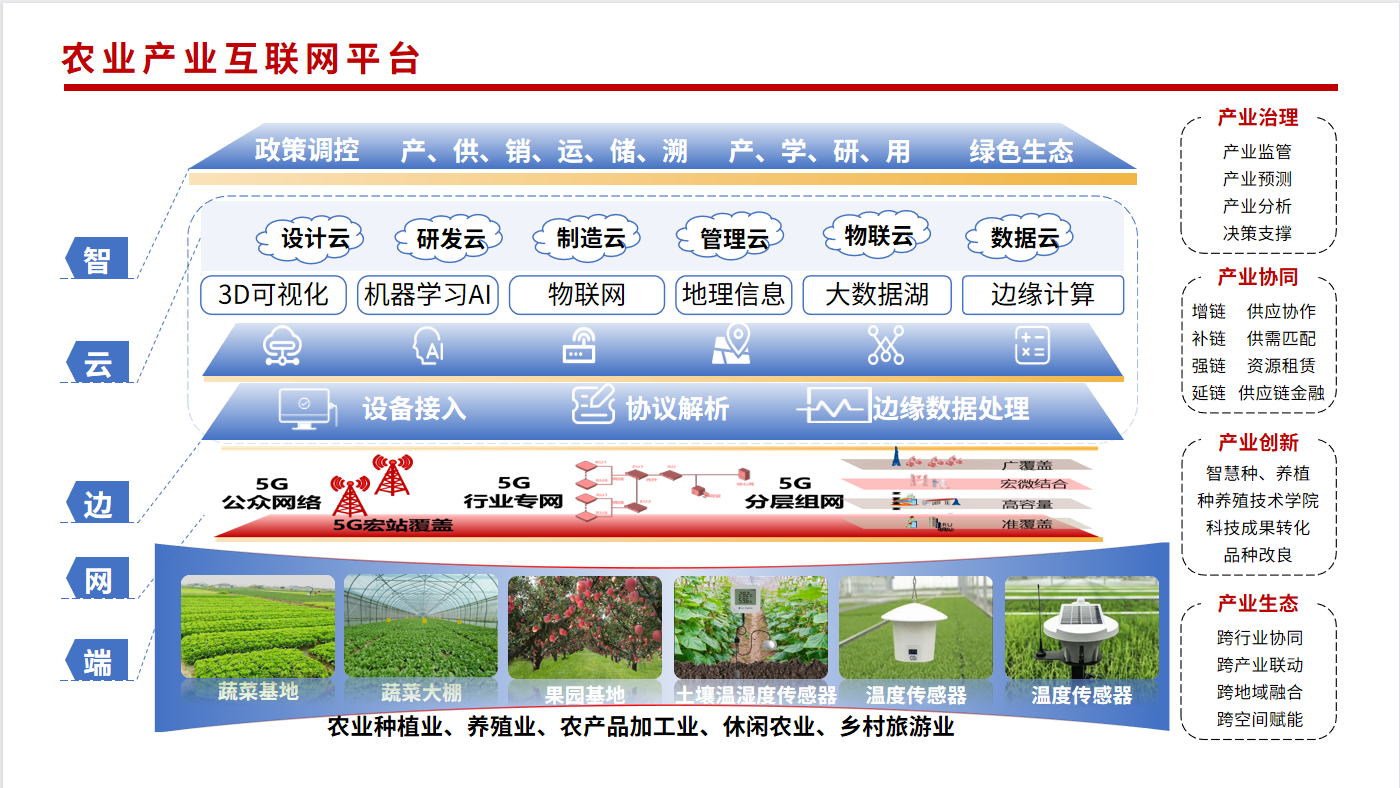Select 绿色生态 in the top banner
The image size is (1400, 788).
pyautogui.click(x=1022, y=151)
